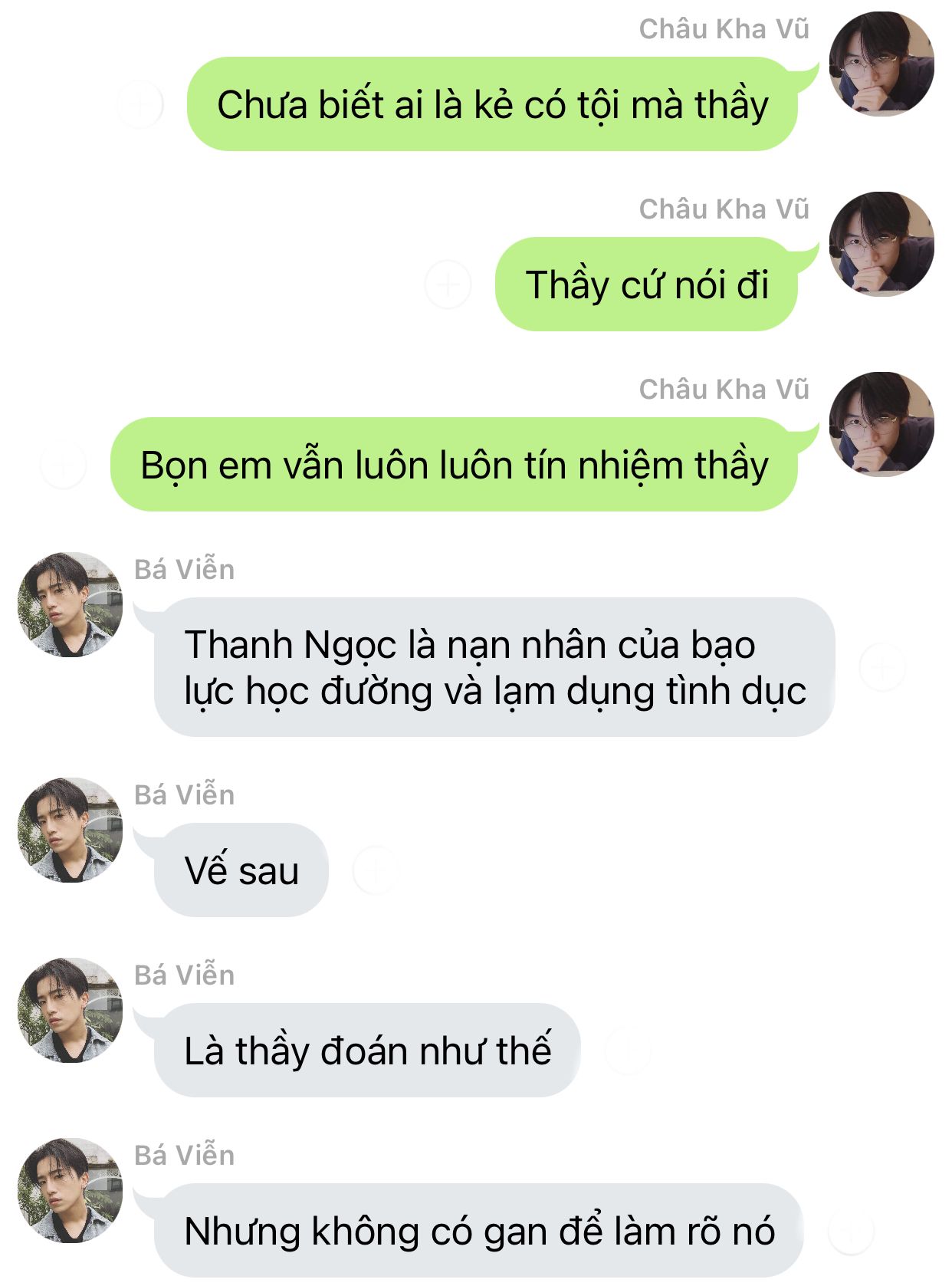Click the faint plus icon beside 'Thầy cứ nói đi'
This screenshot has width=952, height=1286.
[448, 284]
